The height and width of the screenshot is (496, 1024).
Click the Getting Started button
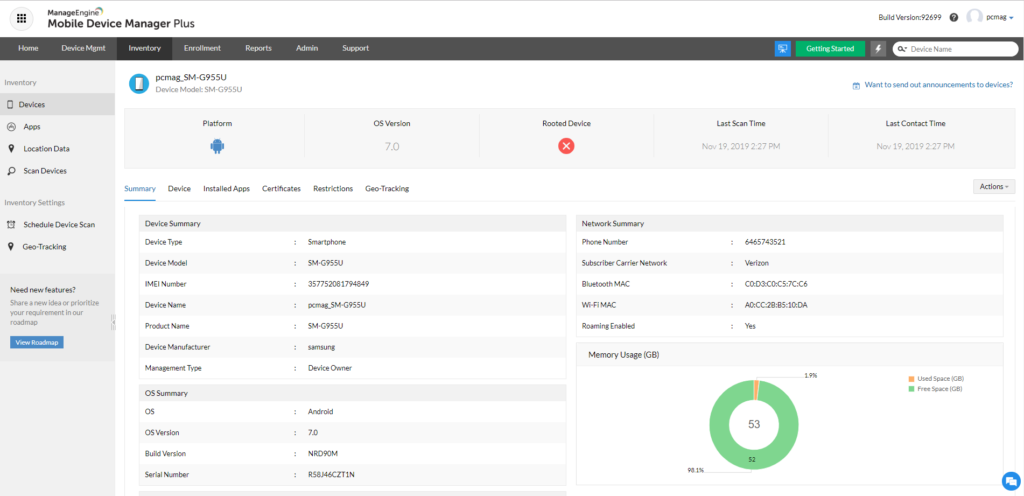click(x=830, y=48)
